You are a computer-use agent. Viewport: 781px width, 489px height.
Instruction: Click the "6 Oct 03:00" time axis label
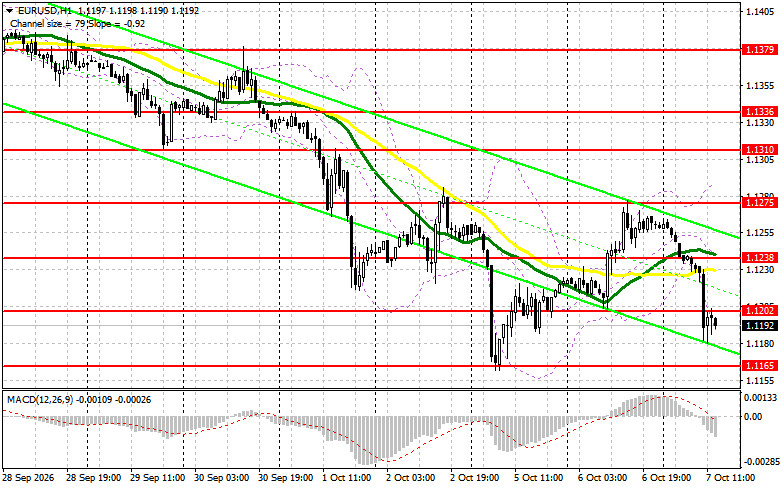(x=603, y=478)
